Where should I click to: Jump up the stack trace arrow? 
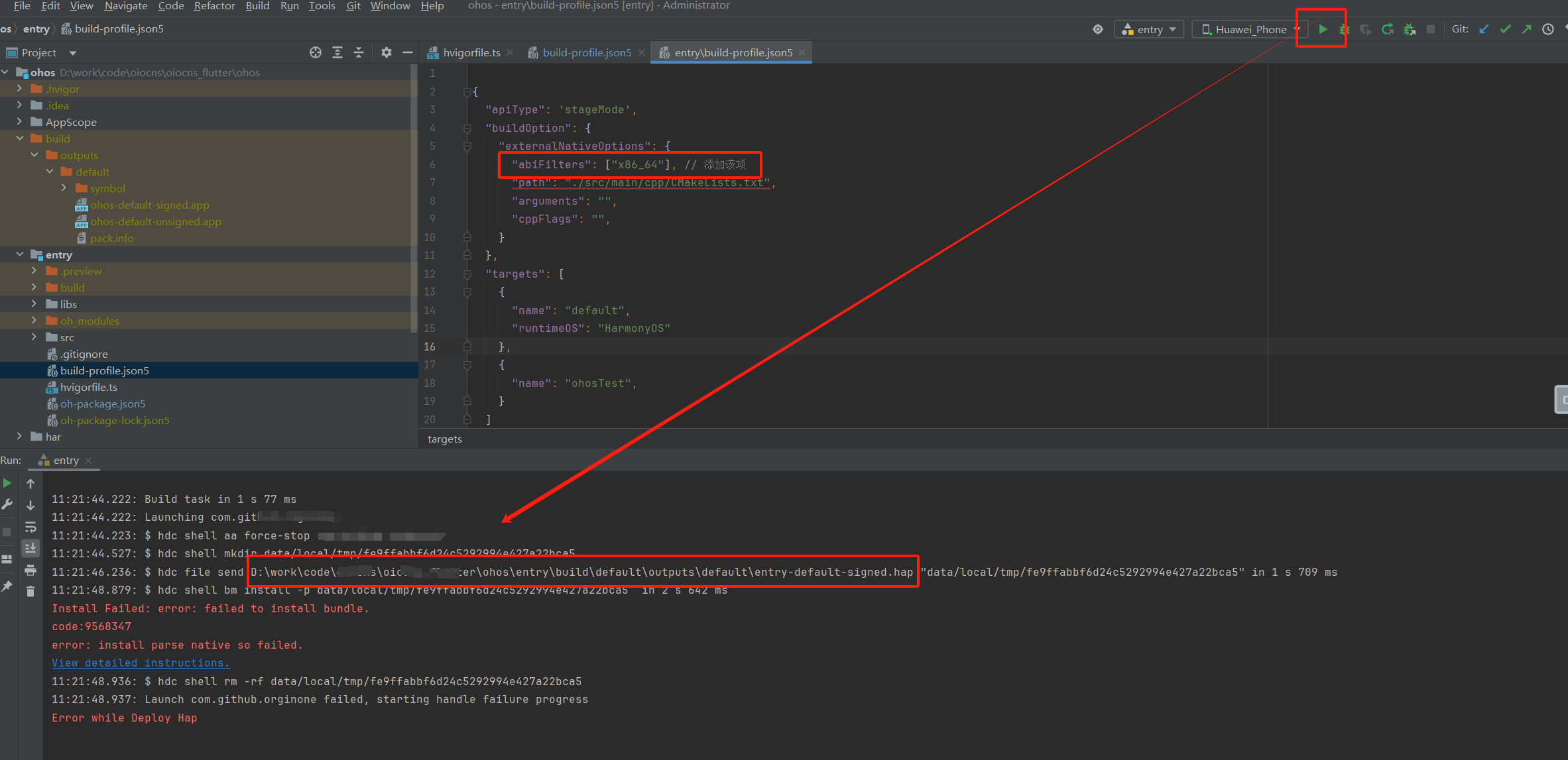click(x=30, y=484)
